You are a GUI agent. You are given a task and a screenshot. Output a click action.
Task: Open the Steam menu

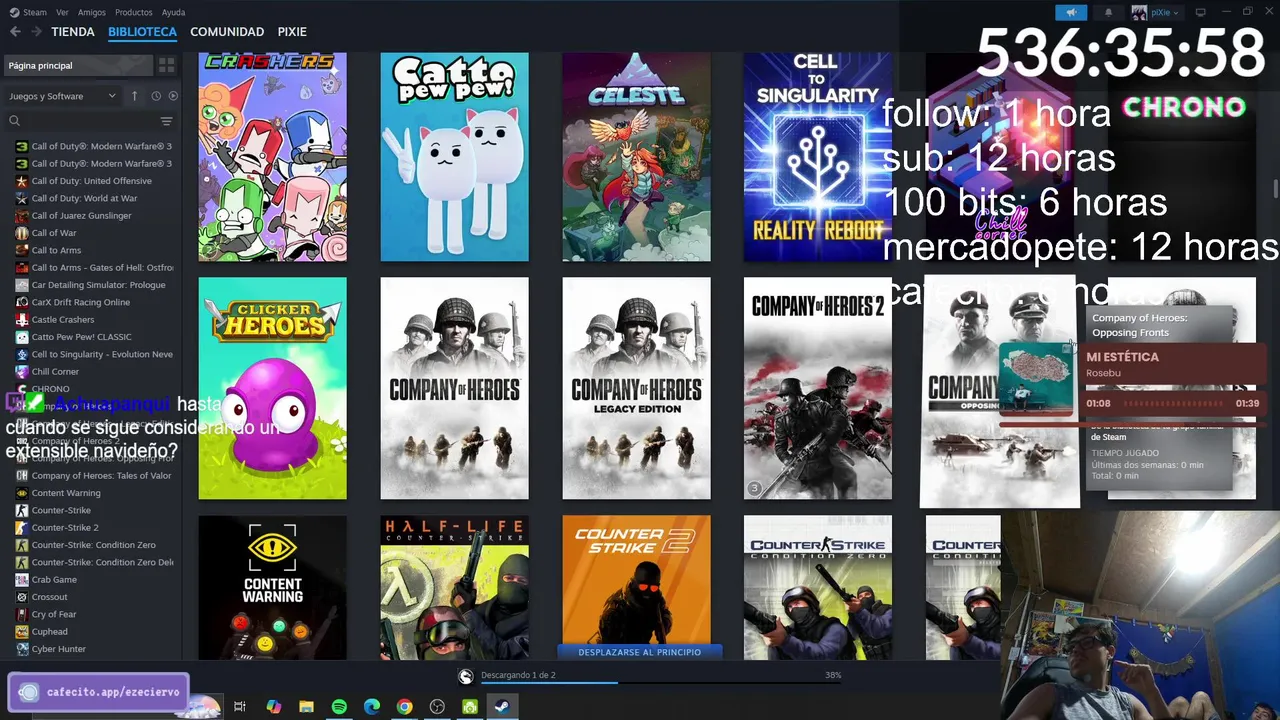coord(28,12)
